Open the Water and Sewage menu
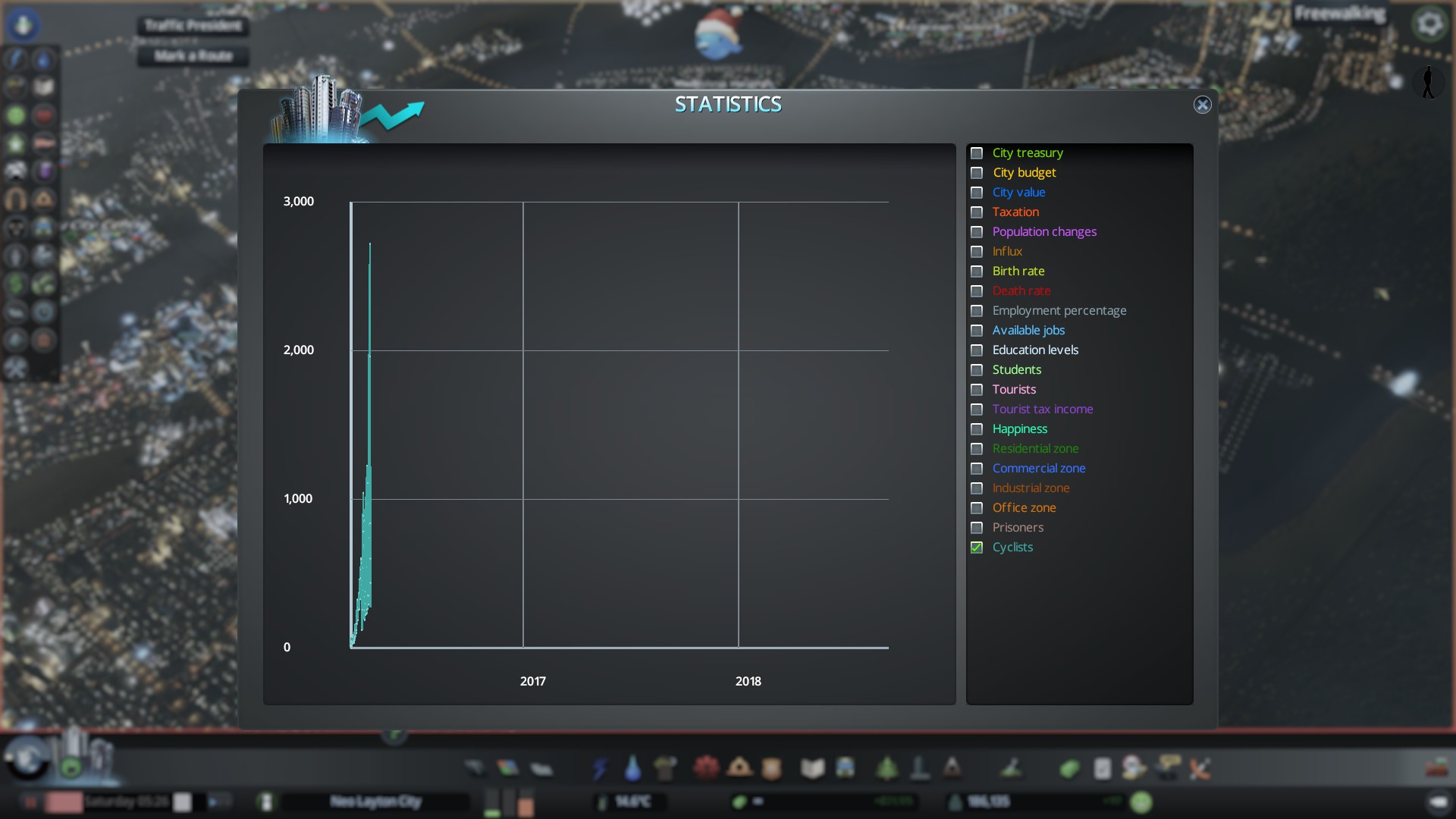Image resolution: width=1456 pixels, height=819 pixels. (632, 768)
